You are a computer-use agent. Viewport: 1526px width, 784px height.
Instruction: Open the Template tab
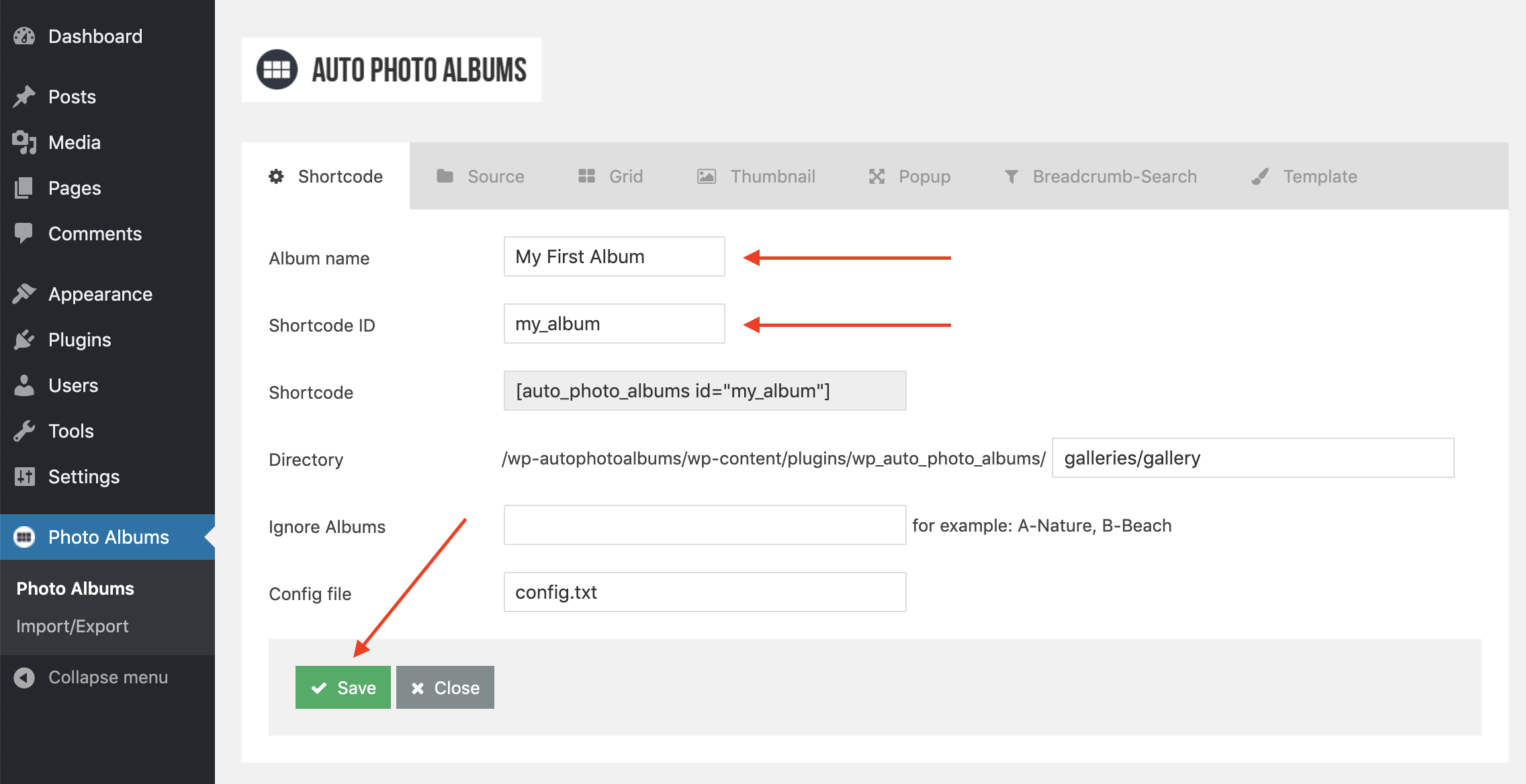pyautogui.click(x=1304, y=176)
